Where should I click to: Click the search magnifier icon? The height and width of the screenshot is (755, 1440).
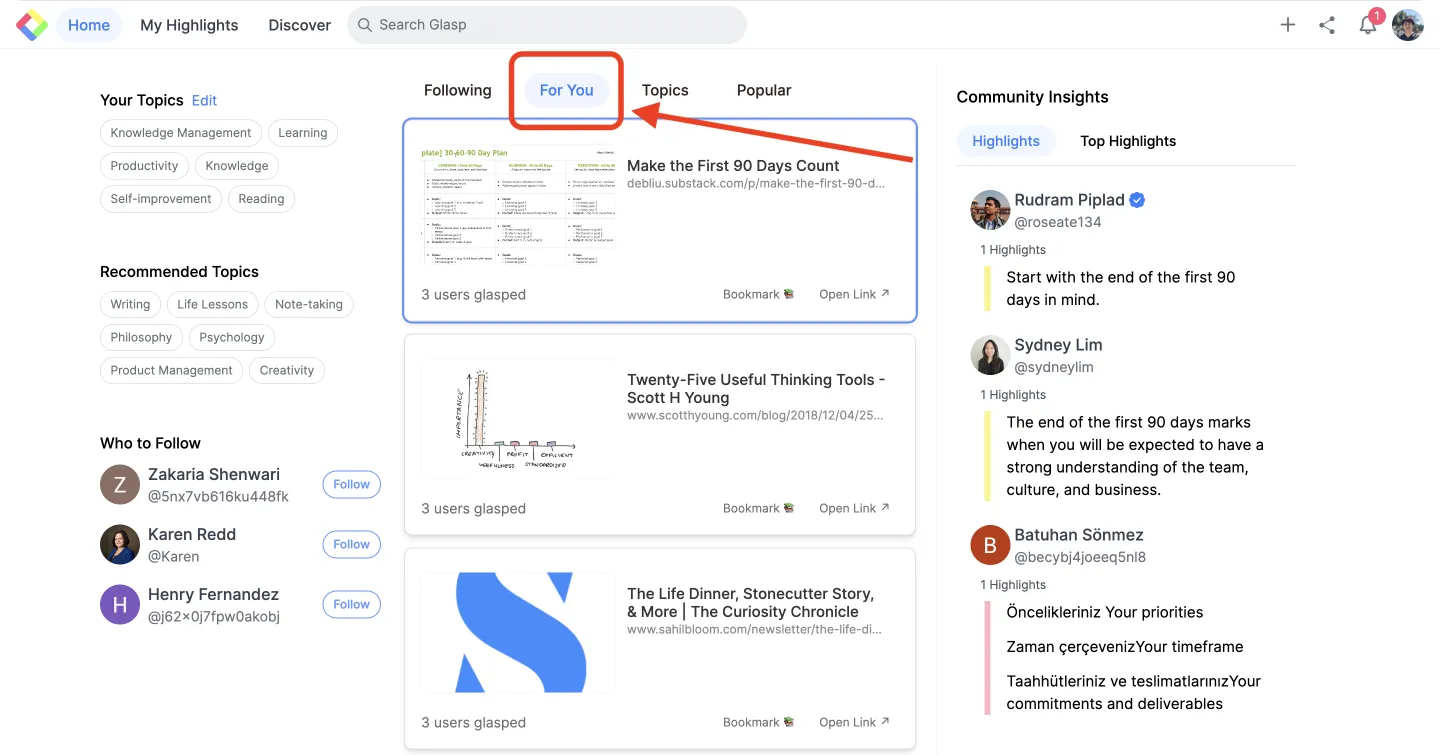pyautogui.click(x=365, y=25)
